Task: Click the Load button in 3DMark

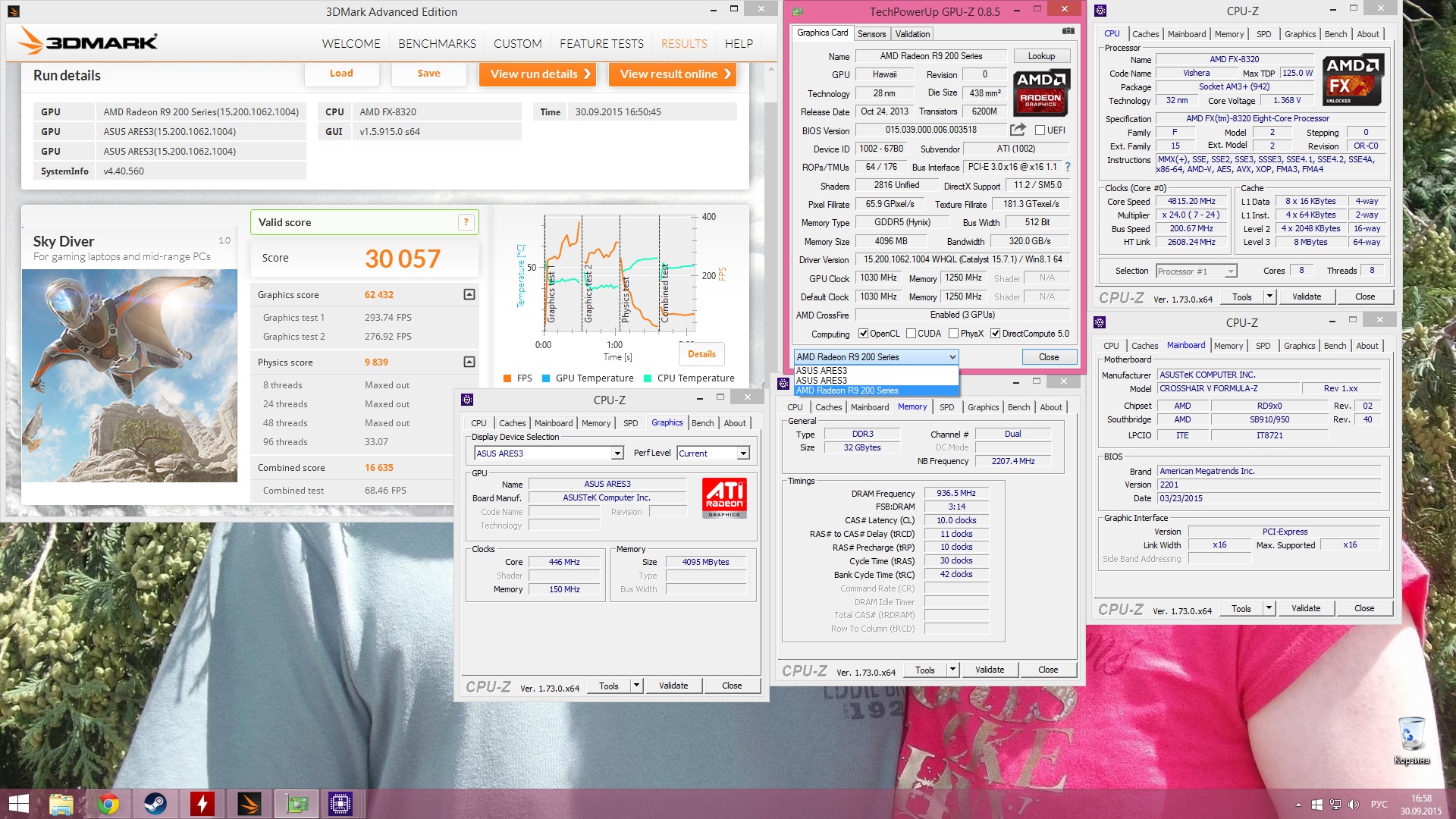Action: [x=341, y=74]
